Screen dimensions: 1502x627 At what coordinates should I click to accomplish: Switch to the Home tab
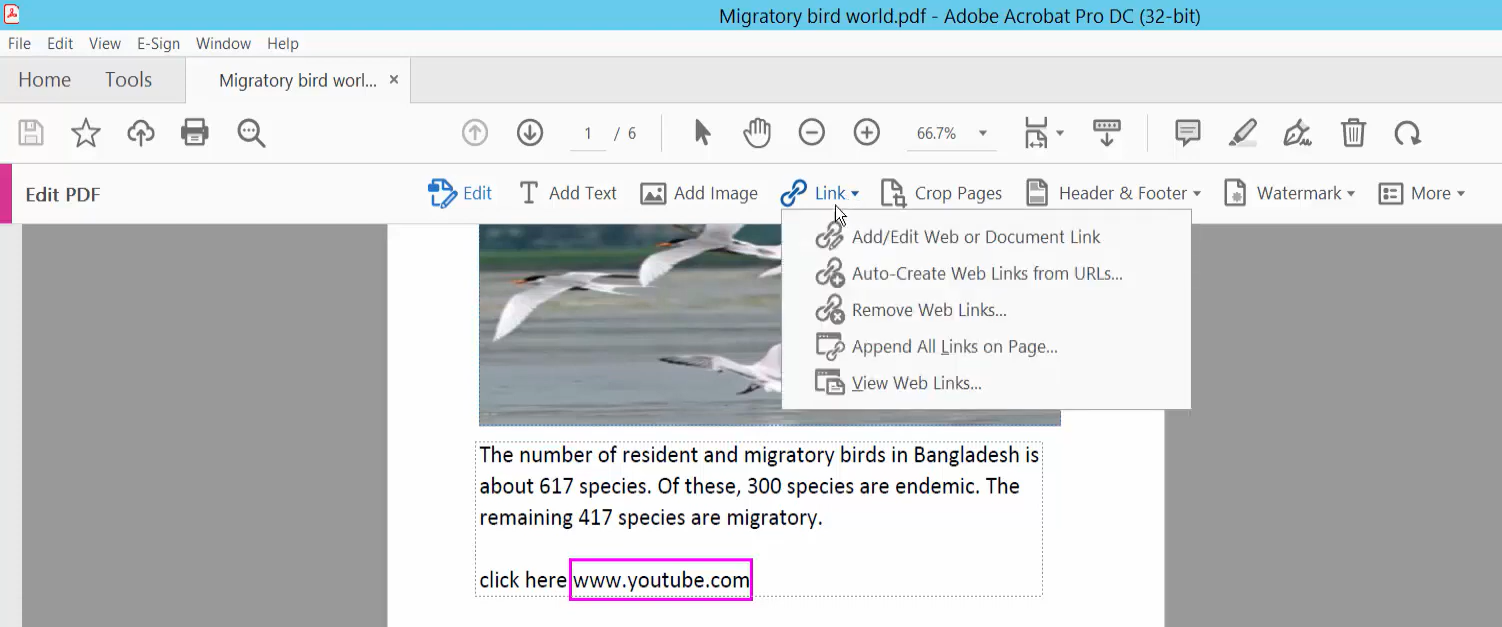[x=44, y=80]
